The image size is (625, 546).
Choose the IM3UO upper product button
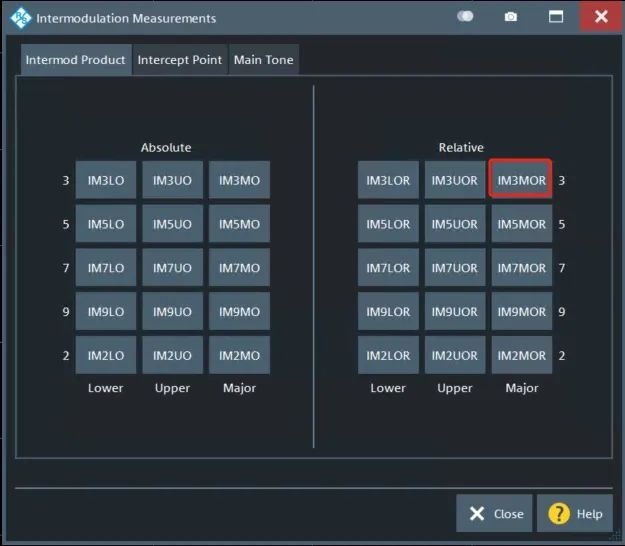click(172, 181)
